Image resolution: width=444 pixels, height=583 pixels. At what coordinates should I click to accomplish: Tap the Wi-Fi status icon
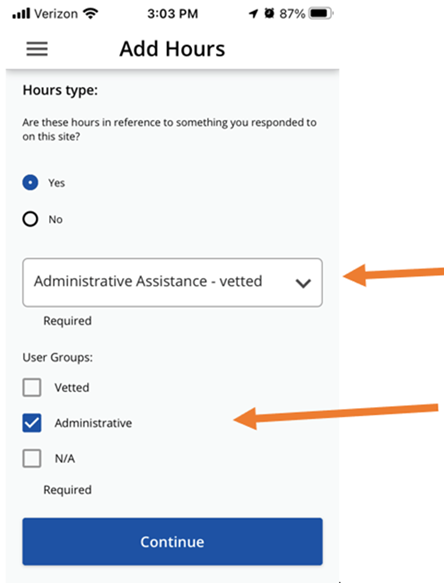click(x=91, y=13)
